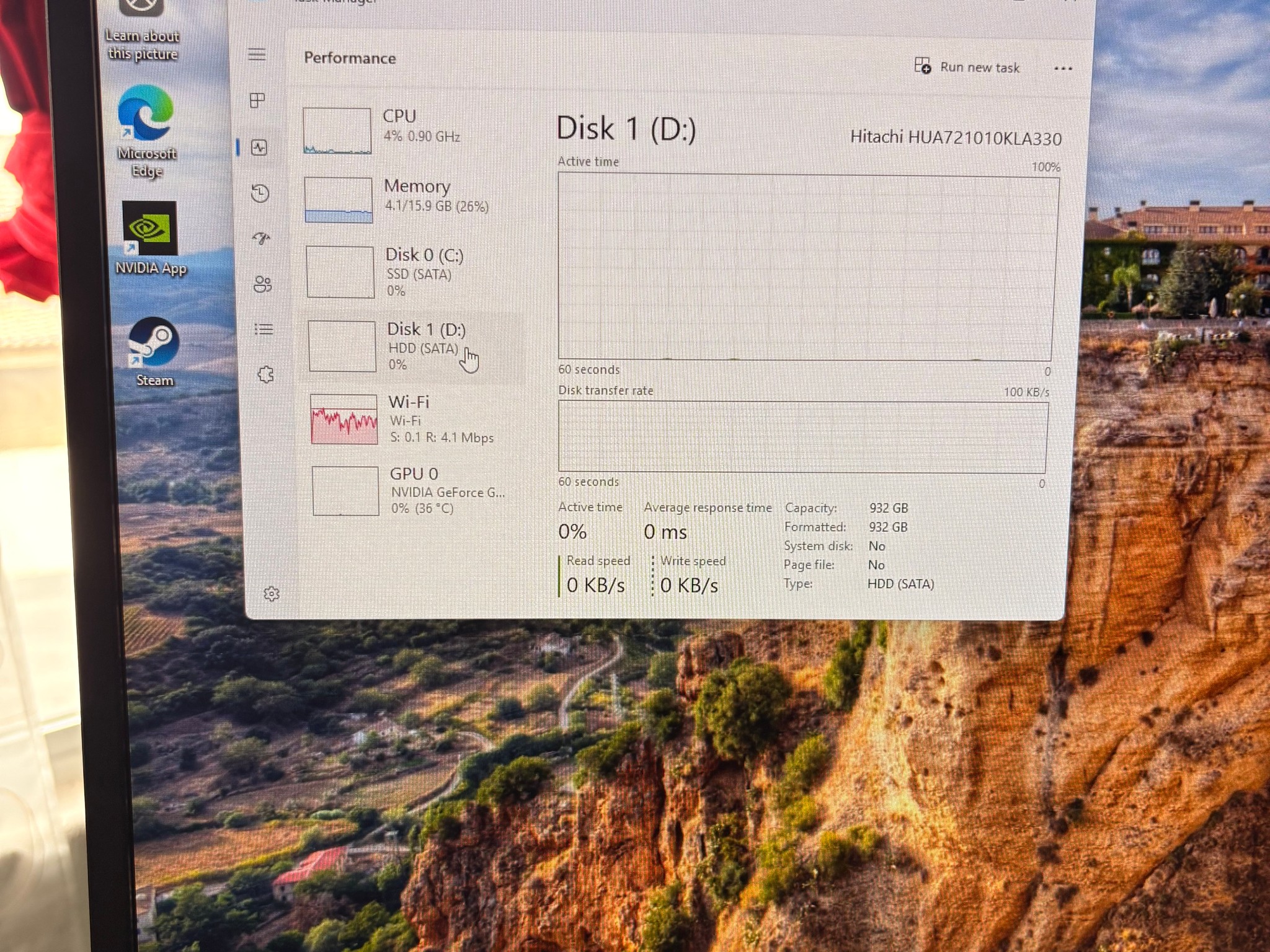The image size is (1270, 952).
Task: Click the Performance page title
Action: point(350,58)
